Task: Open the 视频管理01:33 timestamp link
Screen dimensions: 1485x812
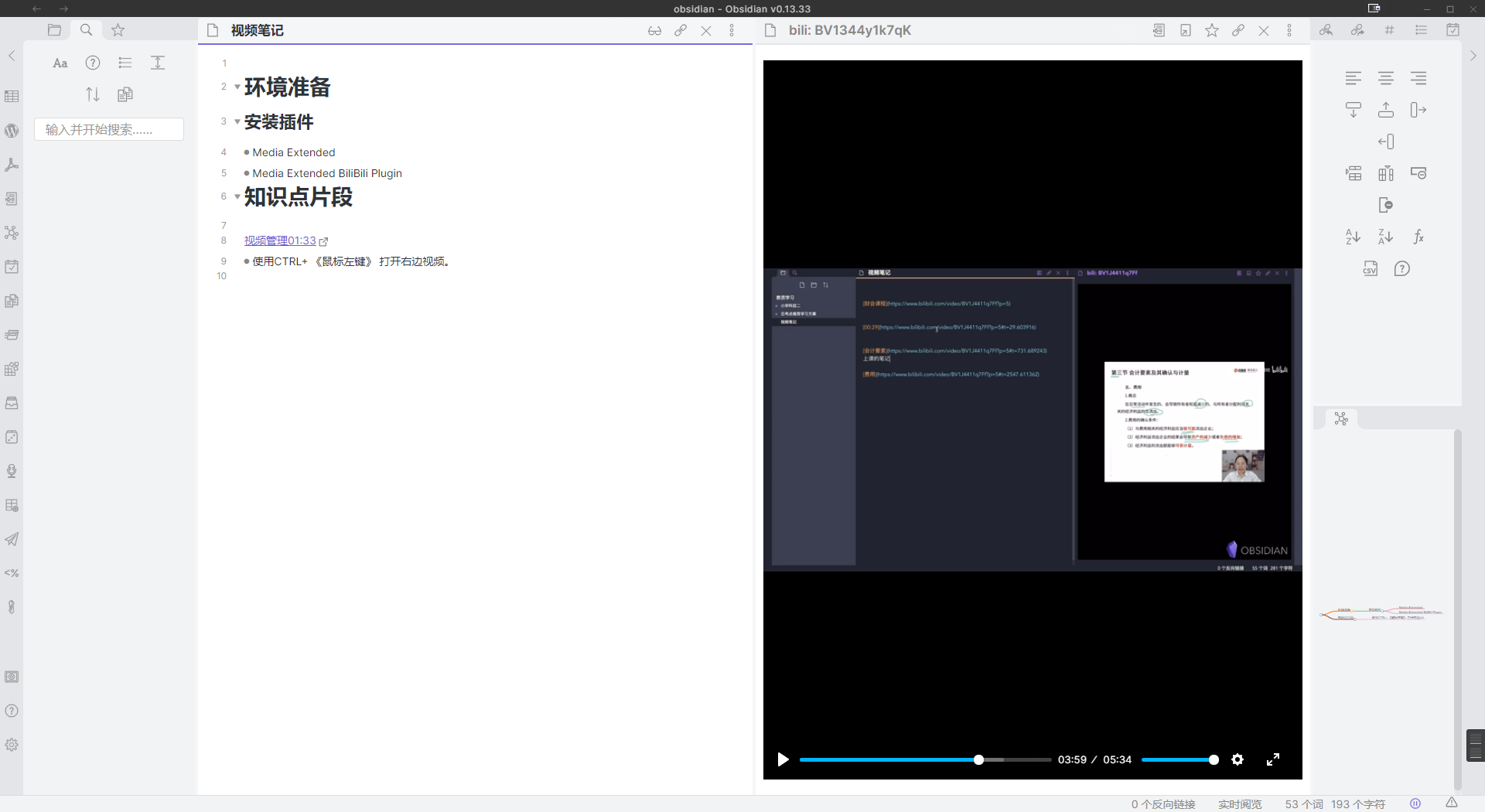Action: [280, 241]
